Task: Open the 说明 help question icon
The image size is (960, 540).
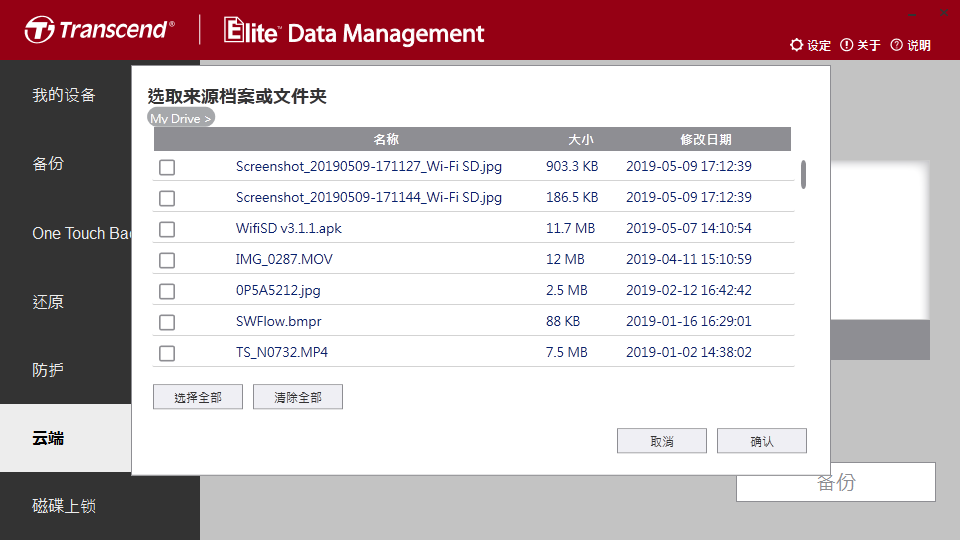Action: (x=896, y=45)
